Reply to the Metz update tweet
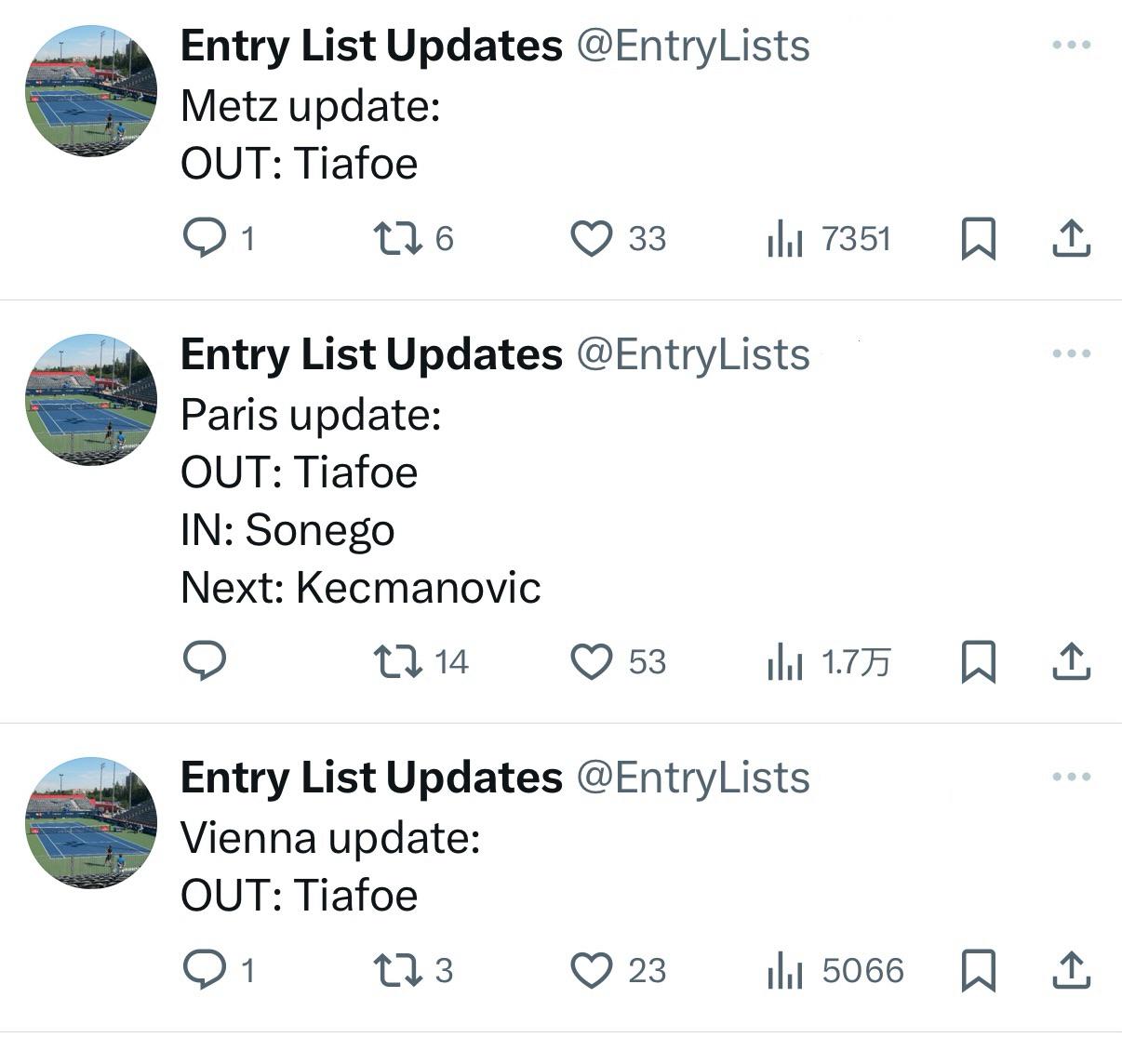The height and width of the screenshot is (1064, 1122). [x=205, y=238]
